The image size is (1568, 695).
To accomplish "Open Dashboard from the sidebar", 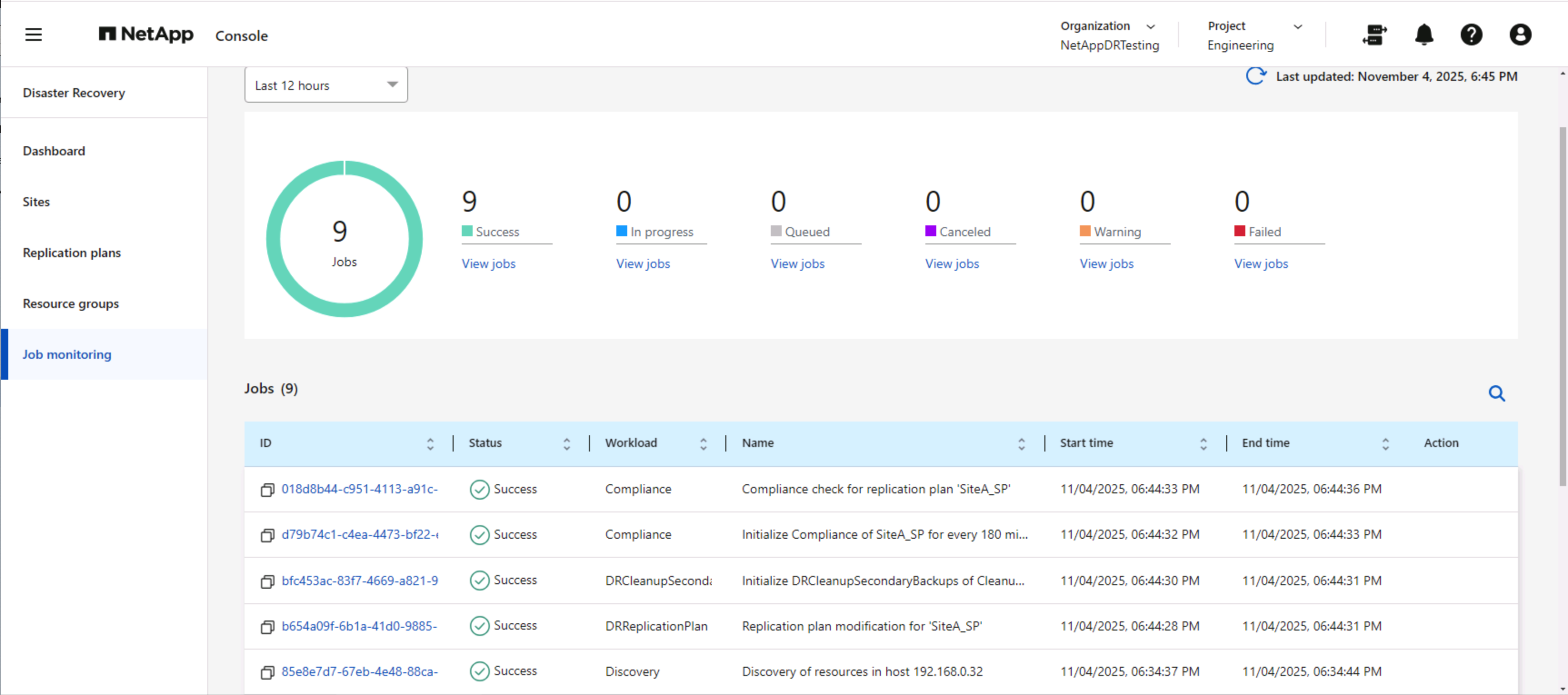I will [x=54, y=150].
